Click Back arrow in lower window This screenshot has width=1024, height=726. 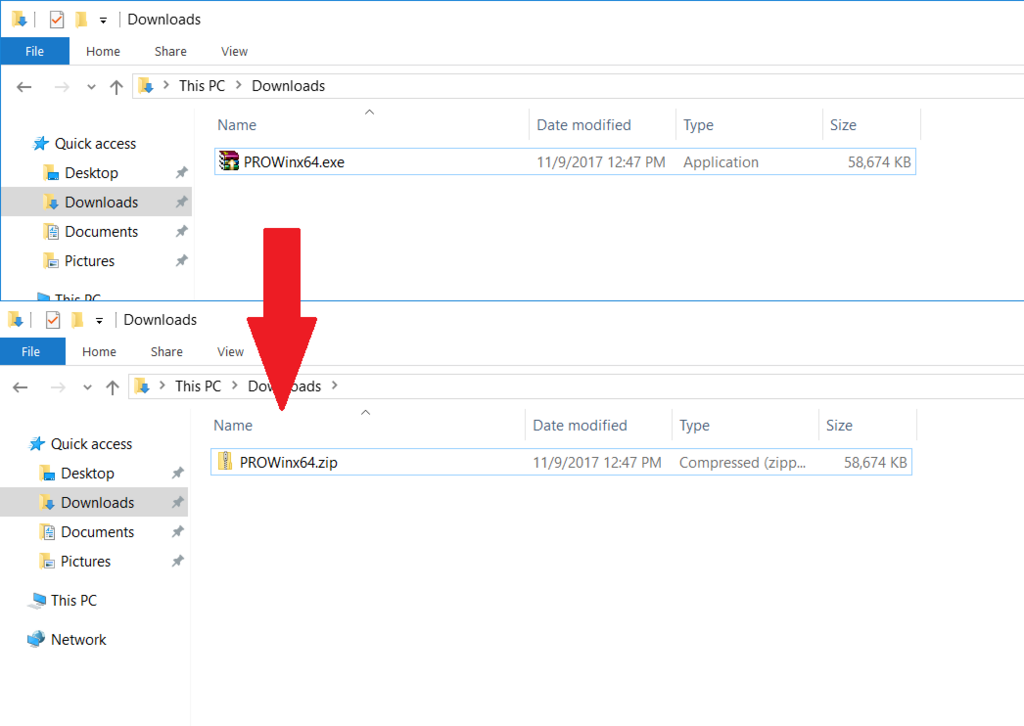20,387
